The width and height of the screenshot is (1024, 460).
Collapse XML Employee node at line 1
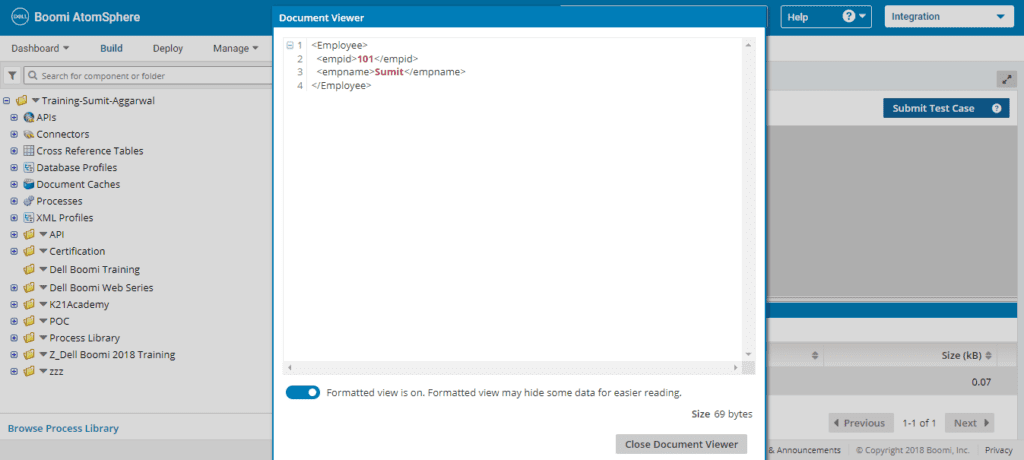[289, 45]
